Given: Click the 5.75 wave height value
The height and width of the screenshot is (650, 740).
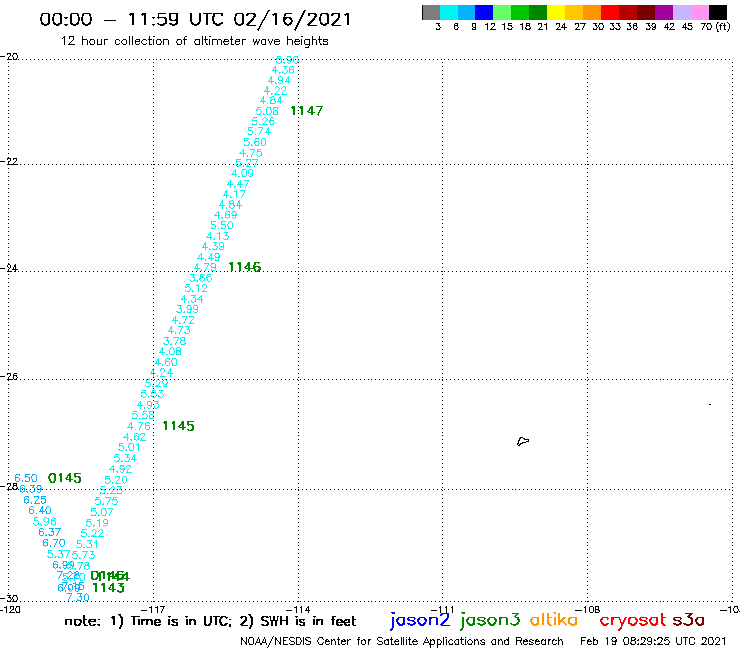Looking at the screenshot, I should pos(107,501).
